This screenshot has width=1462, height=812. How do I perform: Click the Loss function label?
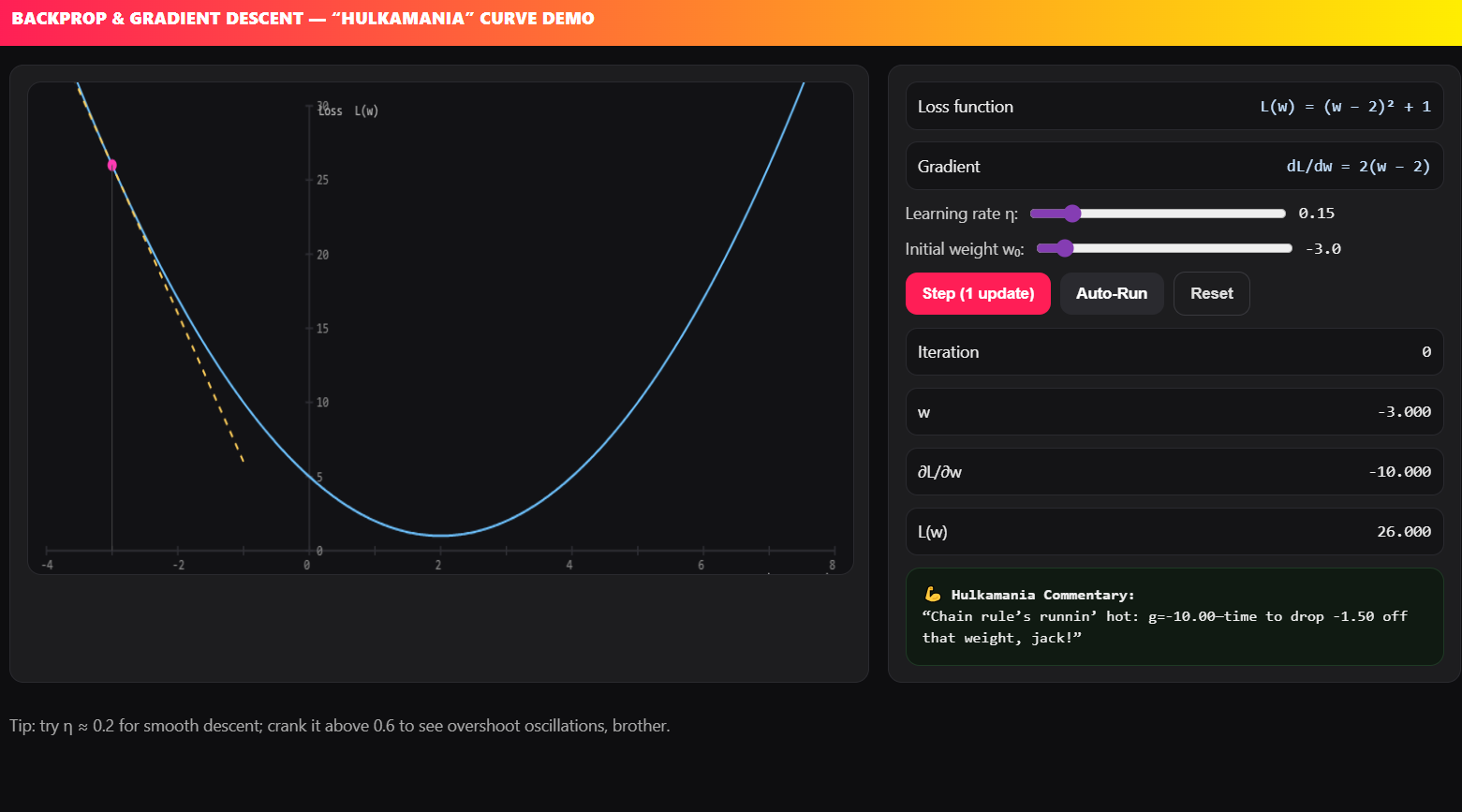(x=966, y=107)
